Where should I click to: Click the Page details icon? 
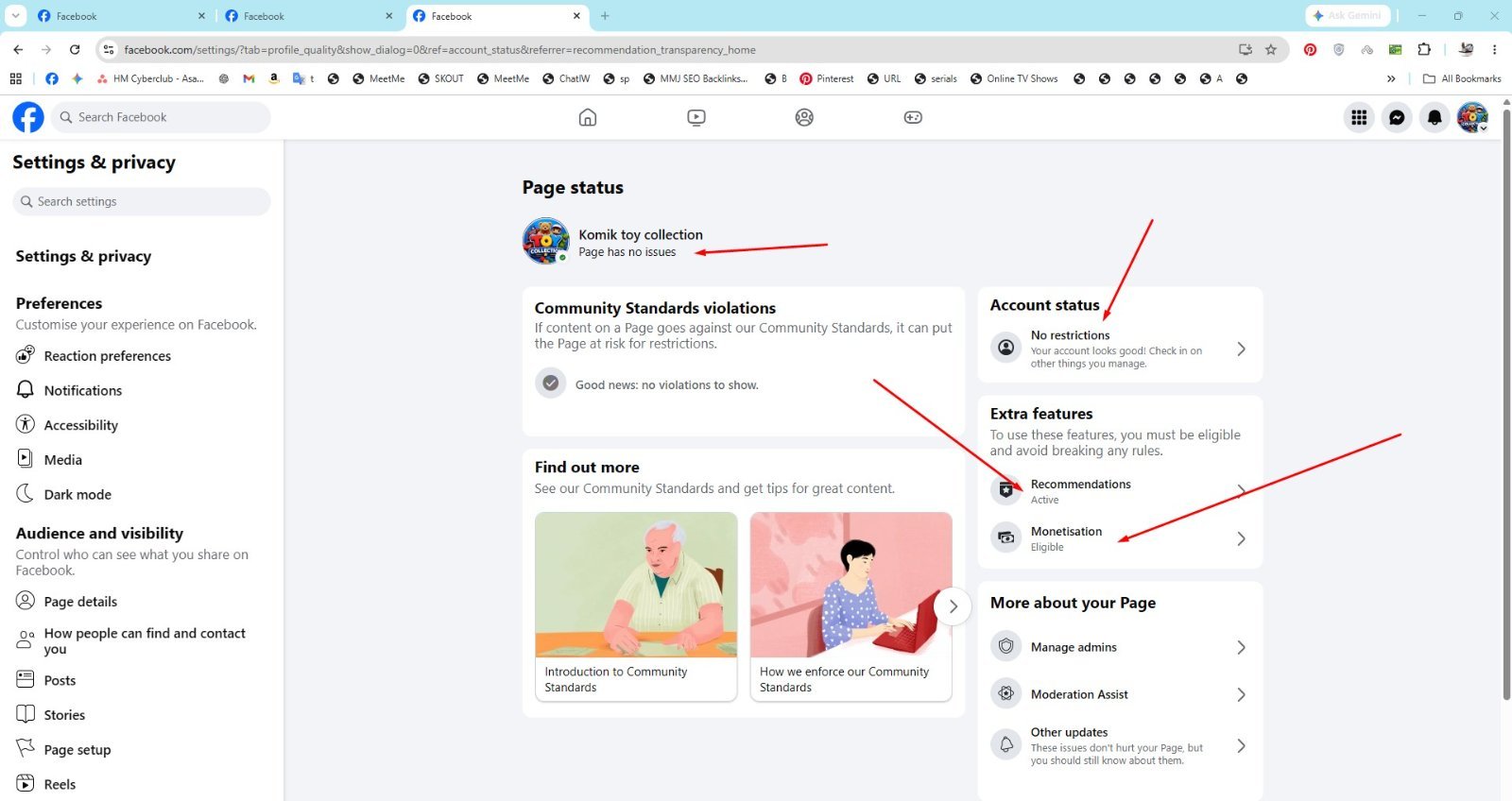26,601
